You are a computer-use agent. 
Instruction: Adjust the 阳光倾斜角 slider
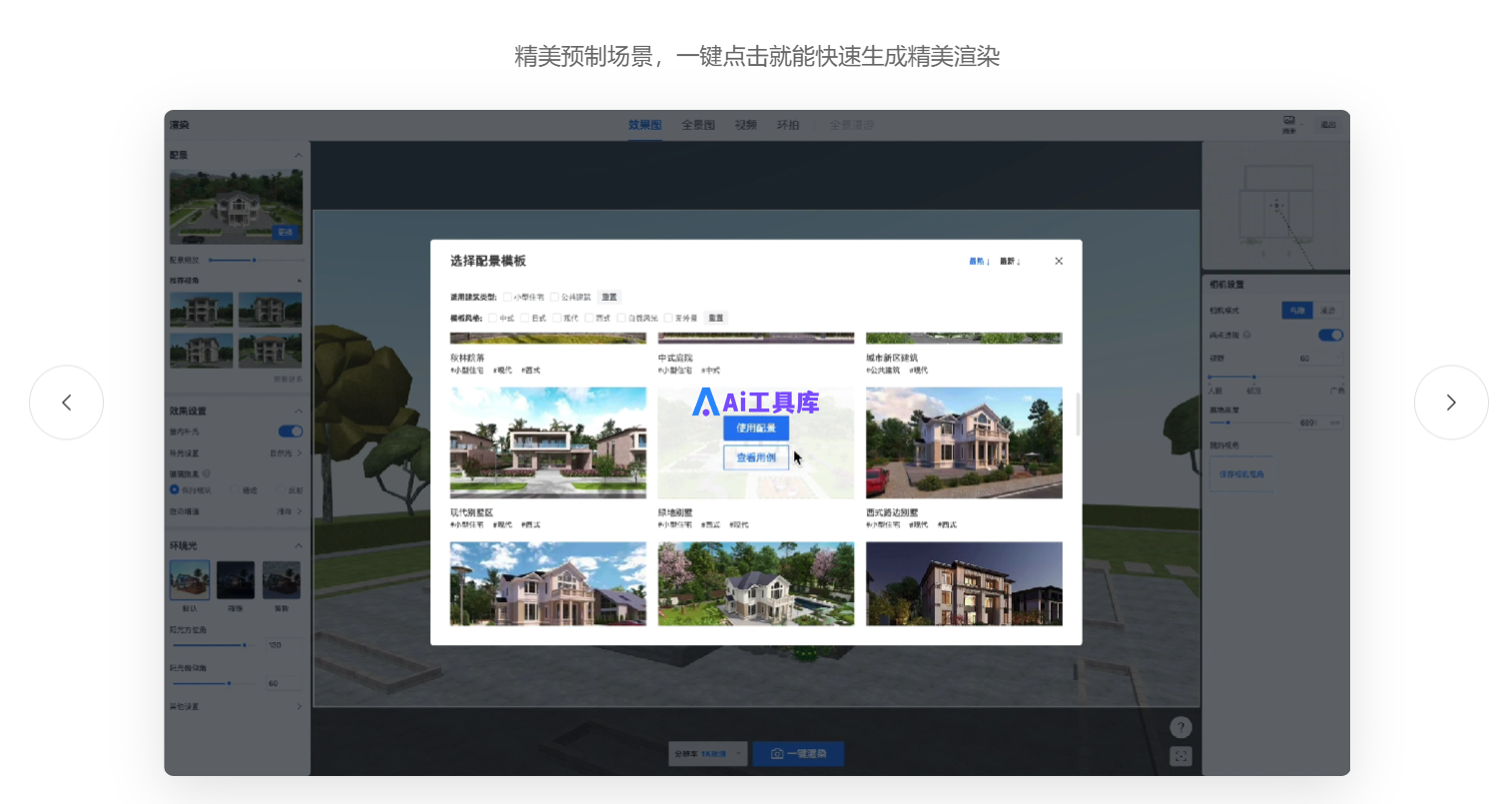coord(216,683)
